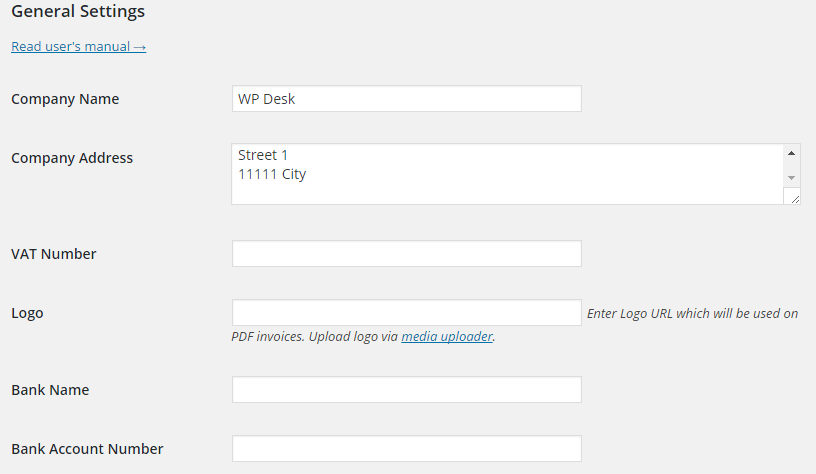Click the 'Enter Logo URL' hint text
Viewport: 816px width, 474px height.
pos(692,313)
